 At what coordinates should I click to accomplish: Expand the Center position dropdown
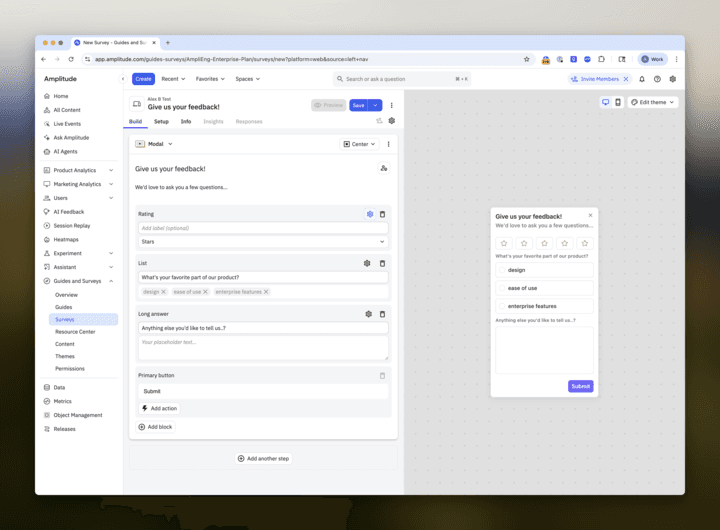click(x=359, y=144)
